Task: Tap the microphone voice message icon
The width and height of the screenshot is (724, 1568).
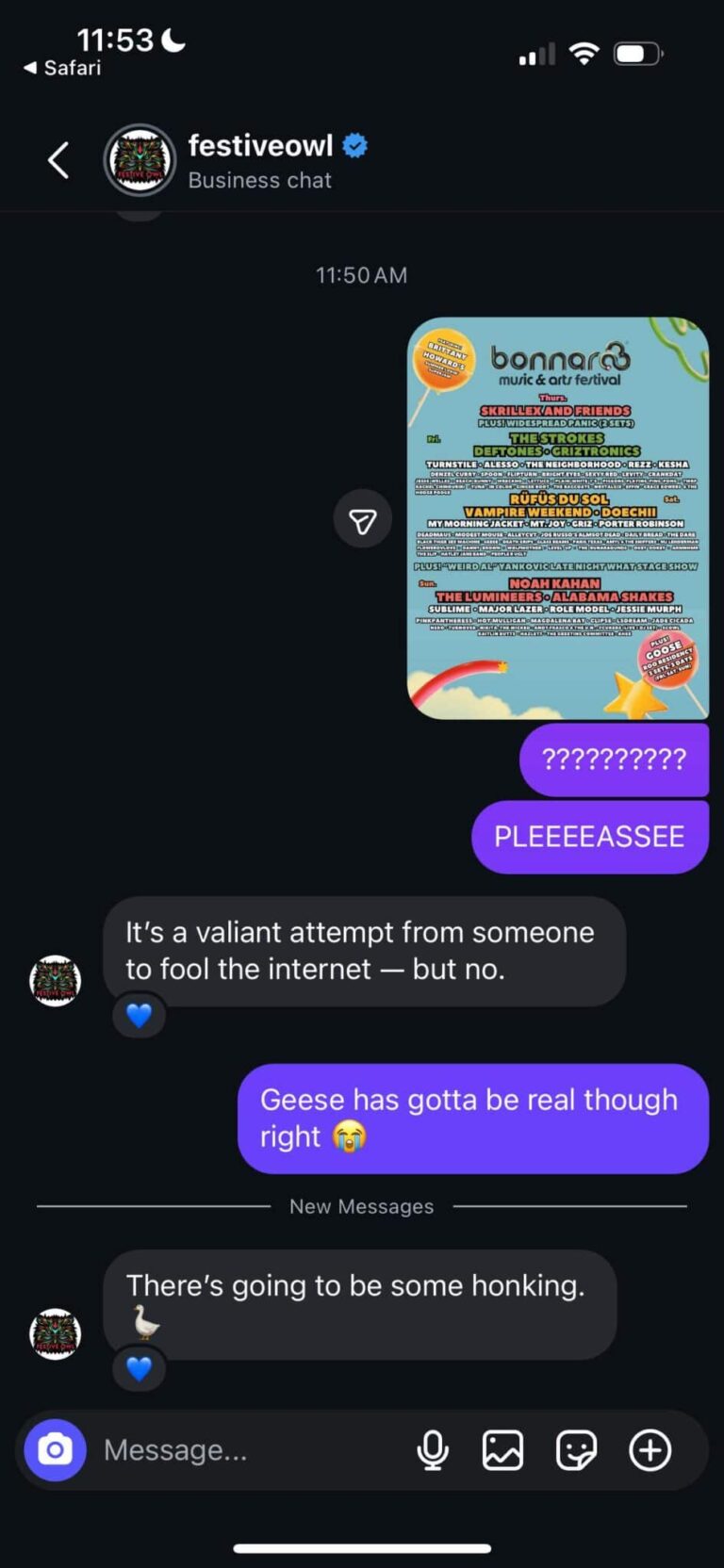Action: 433,1450
